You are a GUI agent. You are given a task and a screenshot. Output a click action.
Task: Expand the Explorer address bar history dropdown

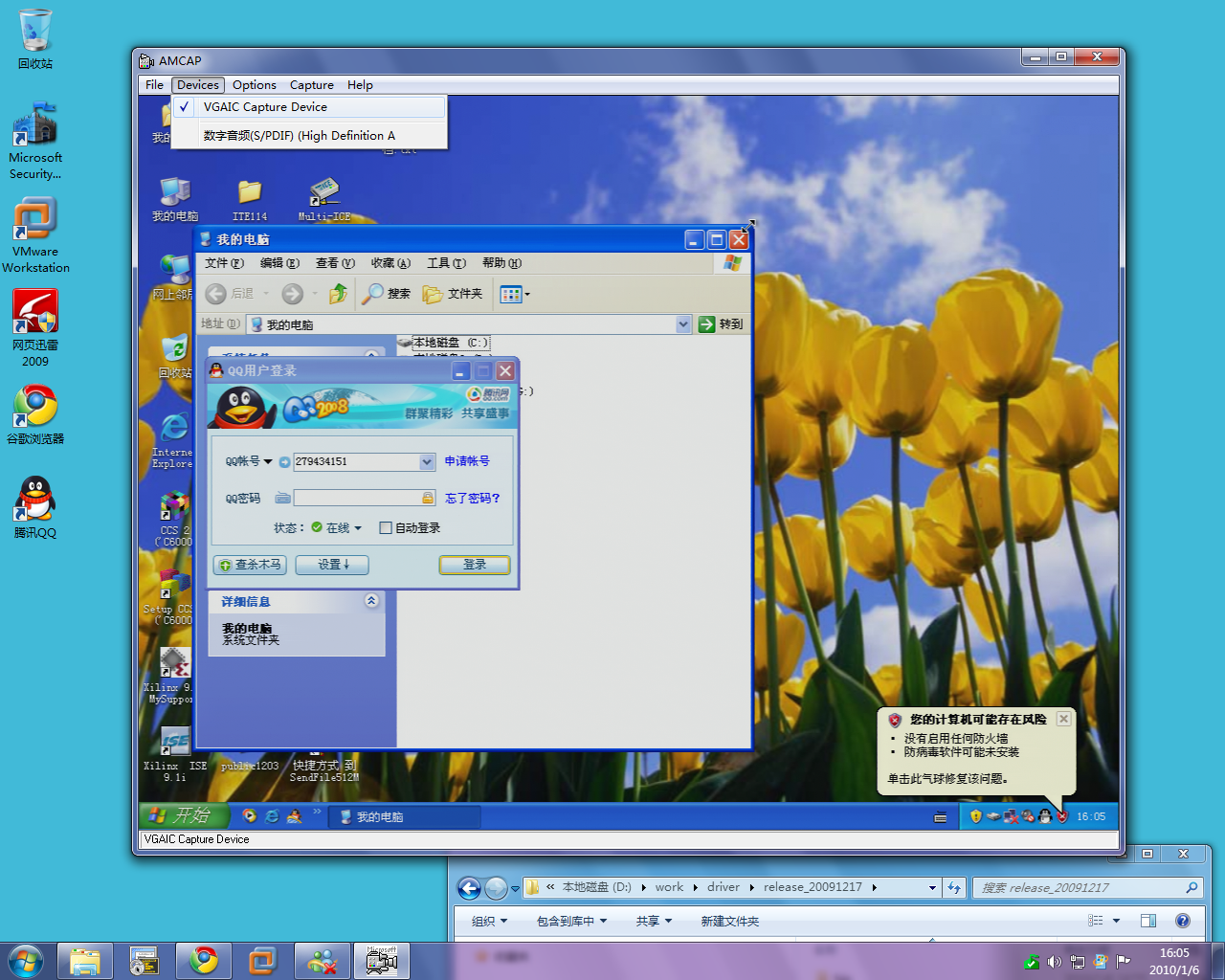point(932,887)
